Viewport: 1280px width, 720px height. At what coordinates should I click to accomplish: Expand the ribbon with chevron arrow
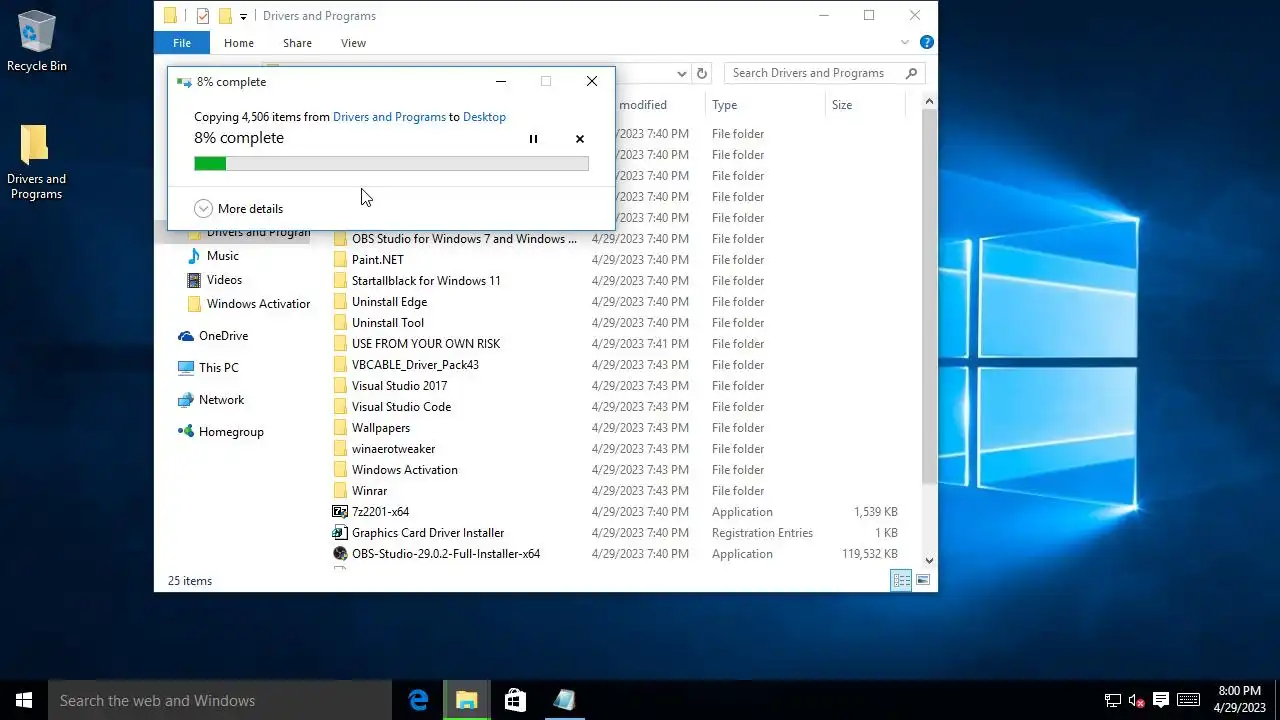905,43
